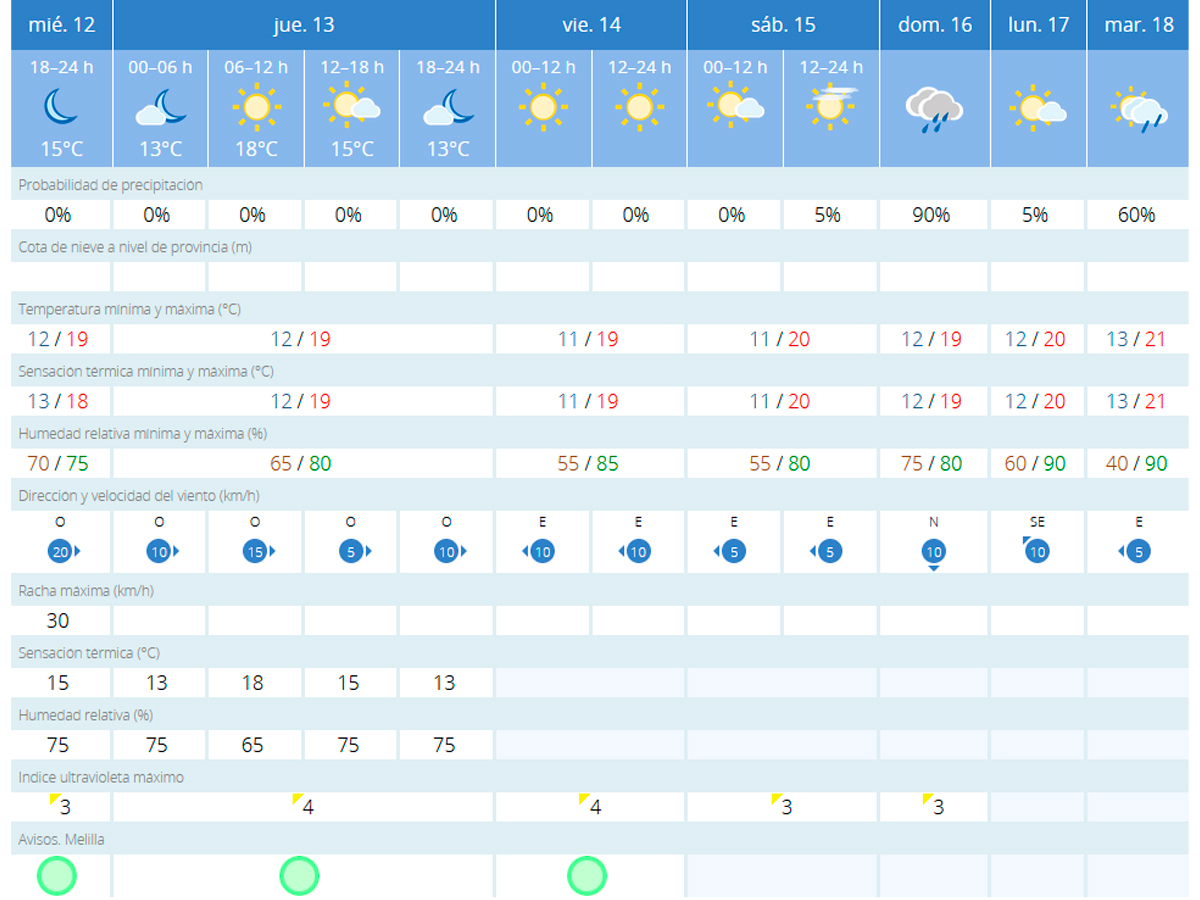Select the jue. 13 day header

(x=304, y=24)
